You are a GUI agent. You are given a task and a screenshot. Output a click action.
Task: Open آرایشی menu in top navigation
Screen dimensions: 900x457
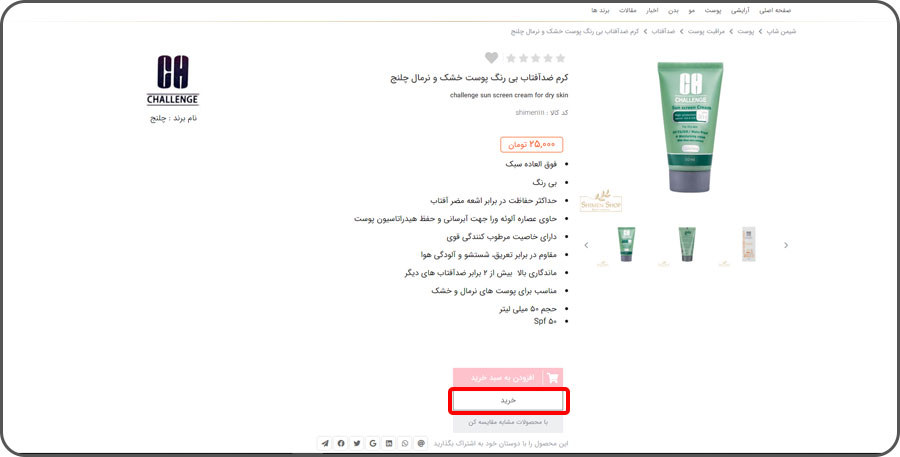pyautogui.click(x=740, y=10)
